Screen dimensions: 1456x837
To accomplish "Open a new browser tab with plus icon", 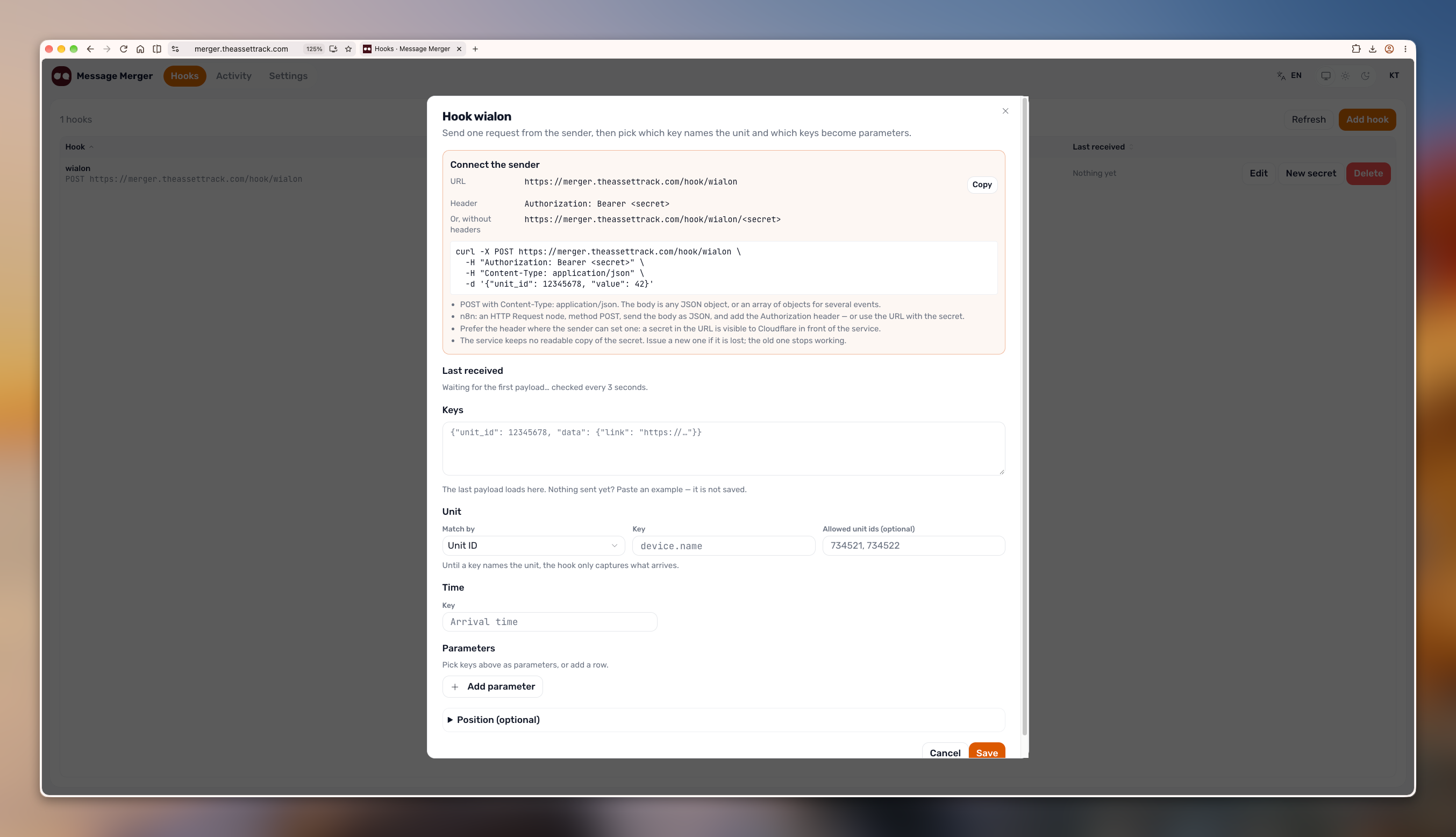I will (x=475, y=49).
